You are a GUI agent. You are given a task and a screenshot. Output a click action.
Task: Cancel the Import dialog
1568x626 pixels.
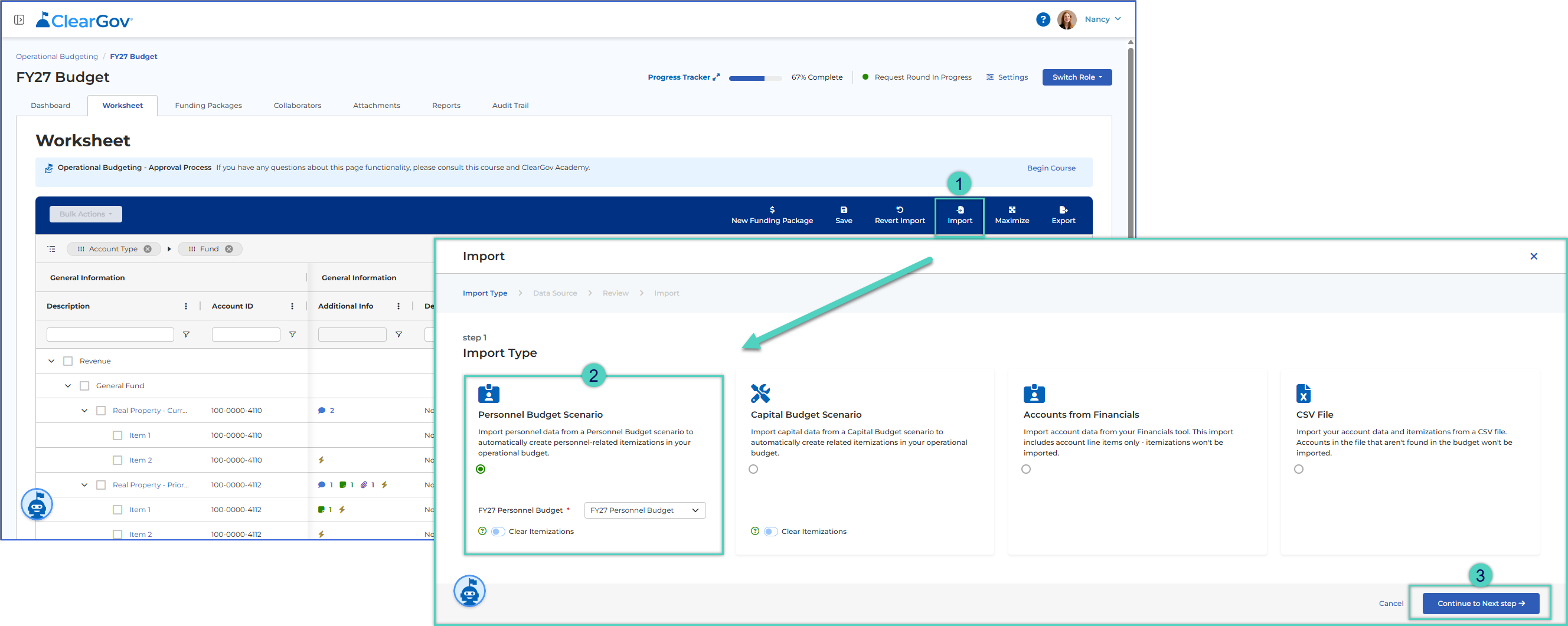[x=1391, y=604]
